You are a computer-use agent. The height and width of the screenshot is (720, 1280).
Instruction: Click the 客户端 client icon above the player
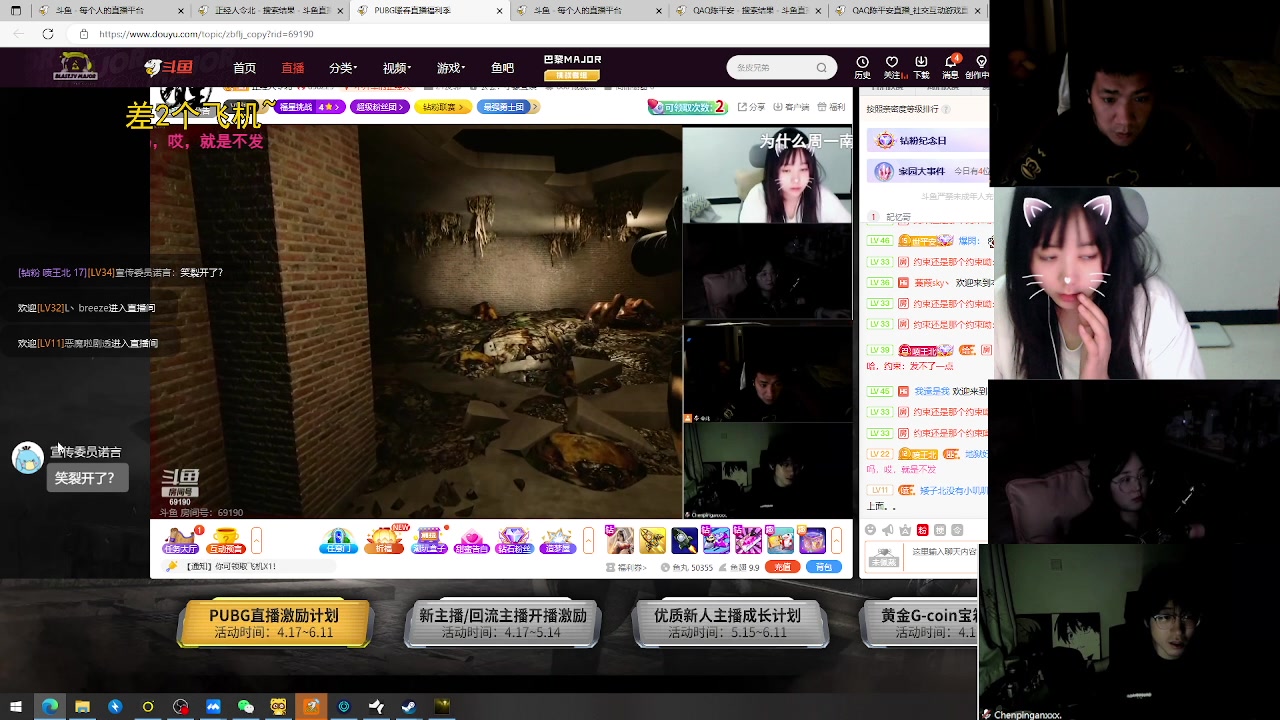(x=791, y=107)
